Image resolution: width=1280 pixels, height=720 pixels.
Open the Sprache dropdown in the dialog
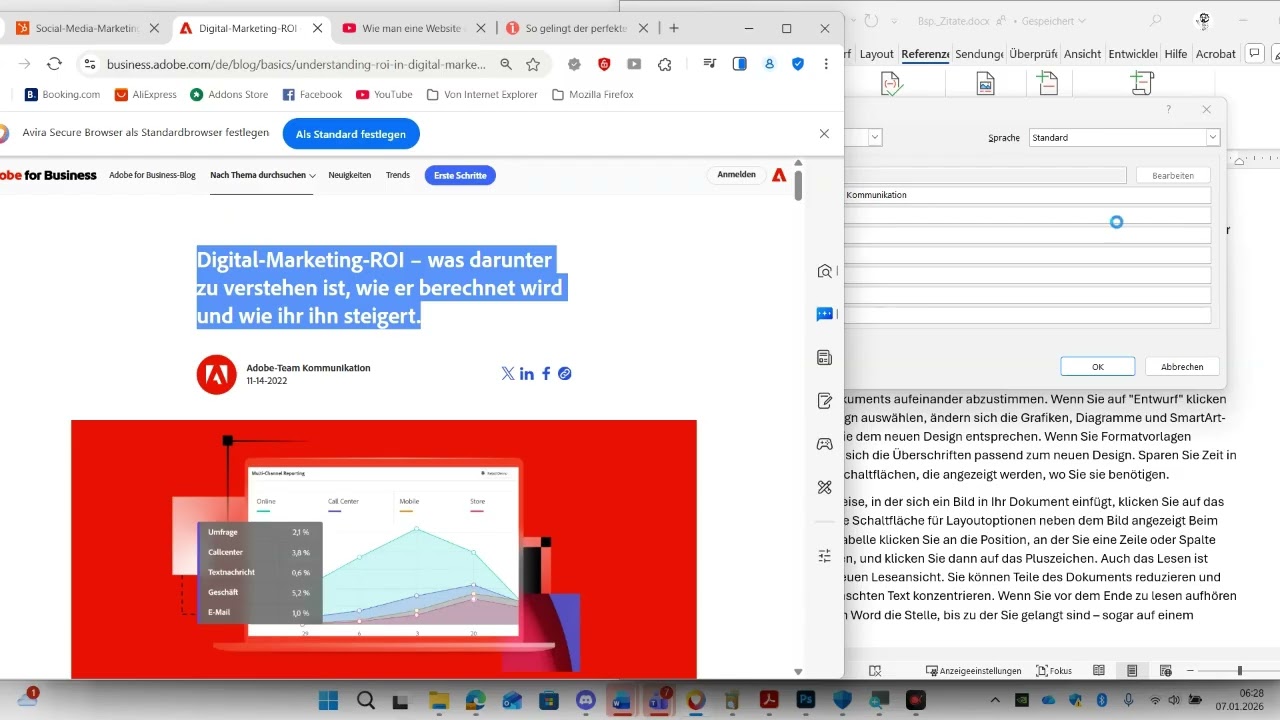[1213, 137]
